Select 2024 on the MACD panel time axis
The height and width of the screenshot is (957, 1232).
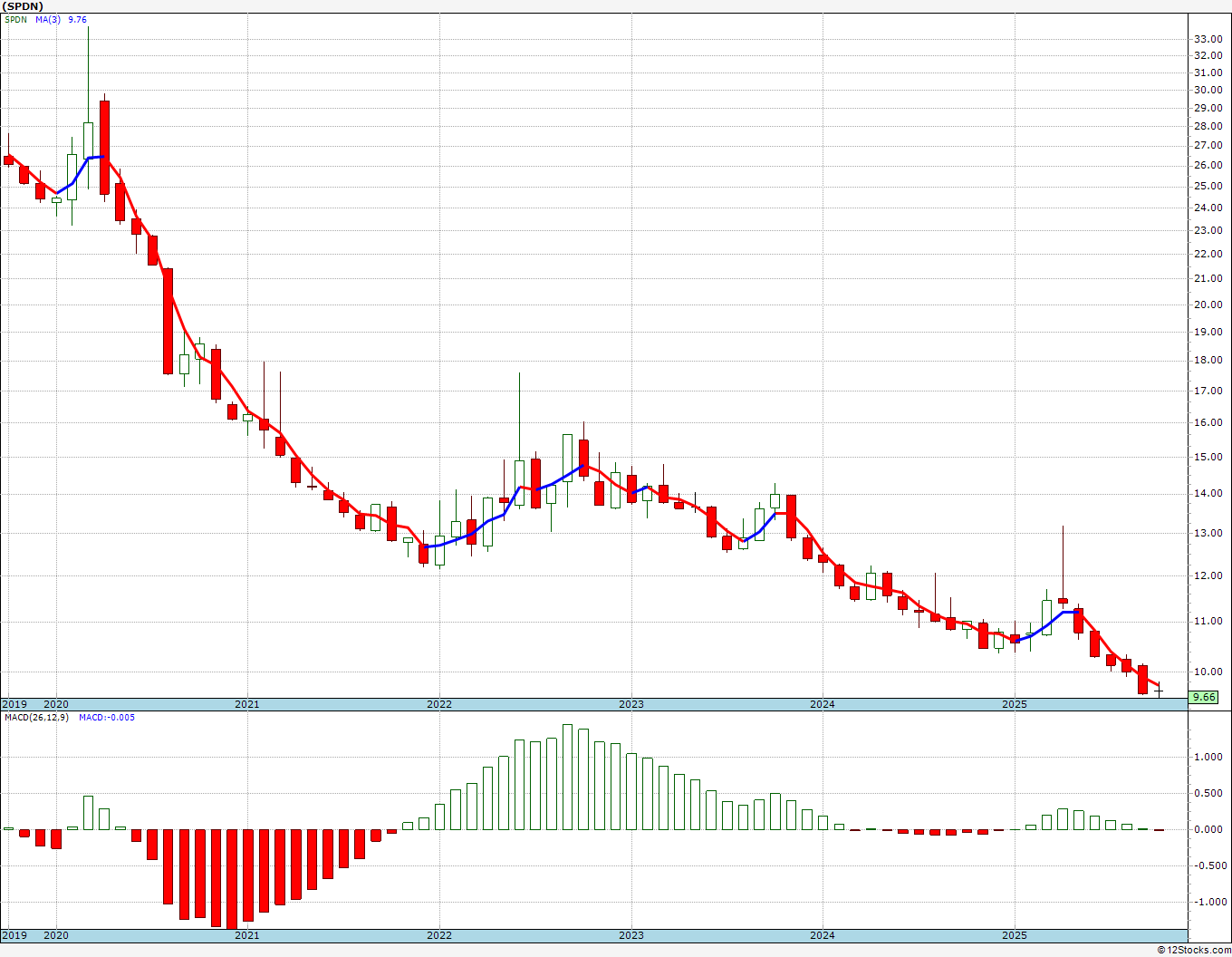coord(823,935)
